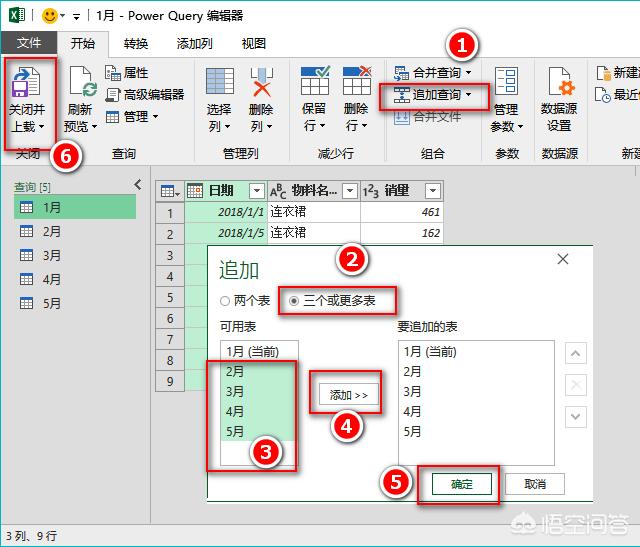This screenshot has height=547, width=640.
Task: Open 日期 column filter dropdown
Action: 257,191
